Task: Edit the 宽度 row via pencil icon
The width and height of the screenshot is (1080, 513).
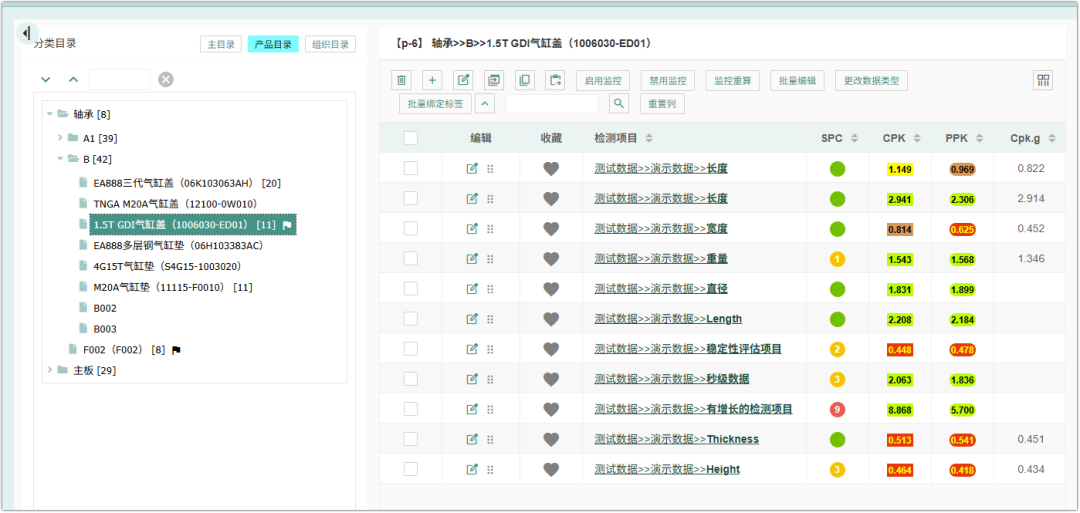Action: tap(472, 229)
